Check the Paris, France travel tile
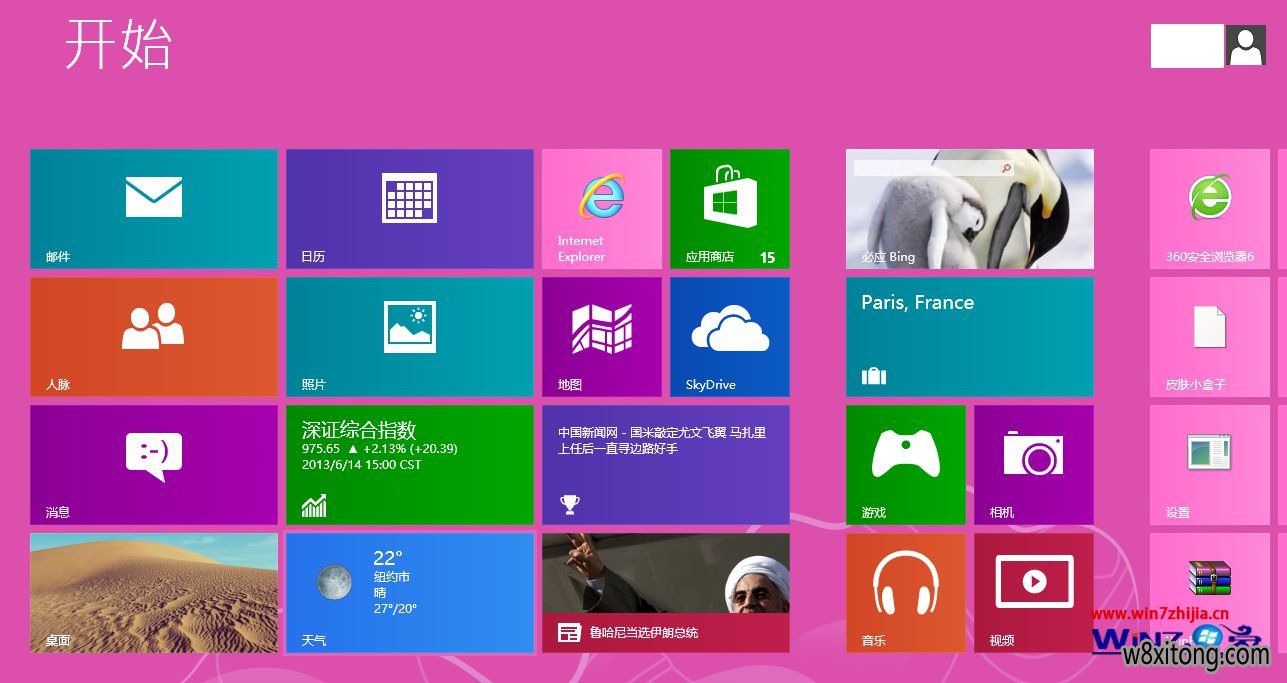This screenshot has width=1287, height=683. tap(970, 336)
